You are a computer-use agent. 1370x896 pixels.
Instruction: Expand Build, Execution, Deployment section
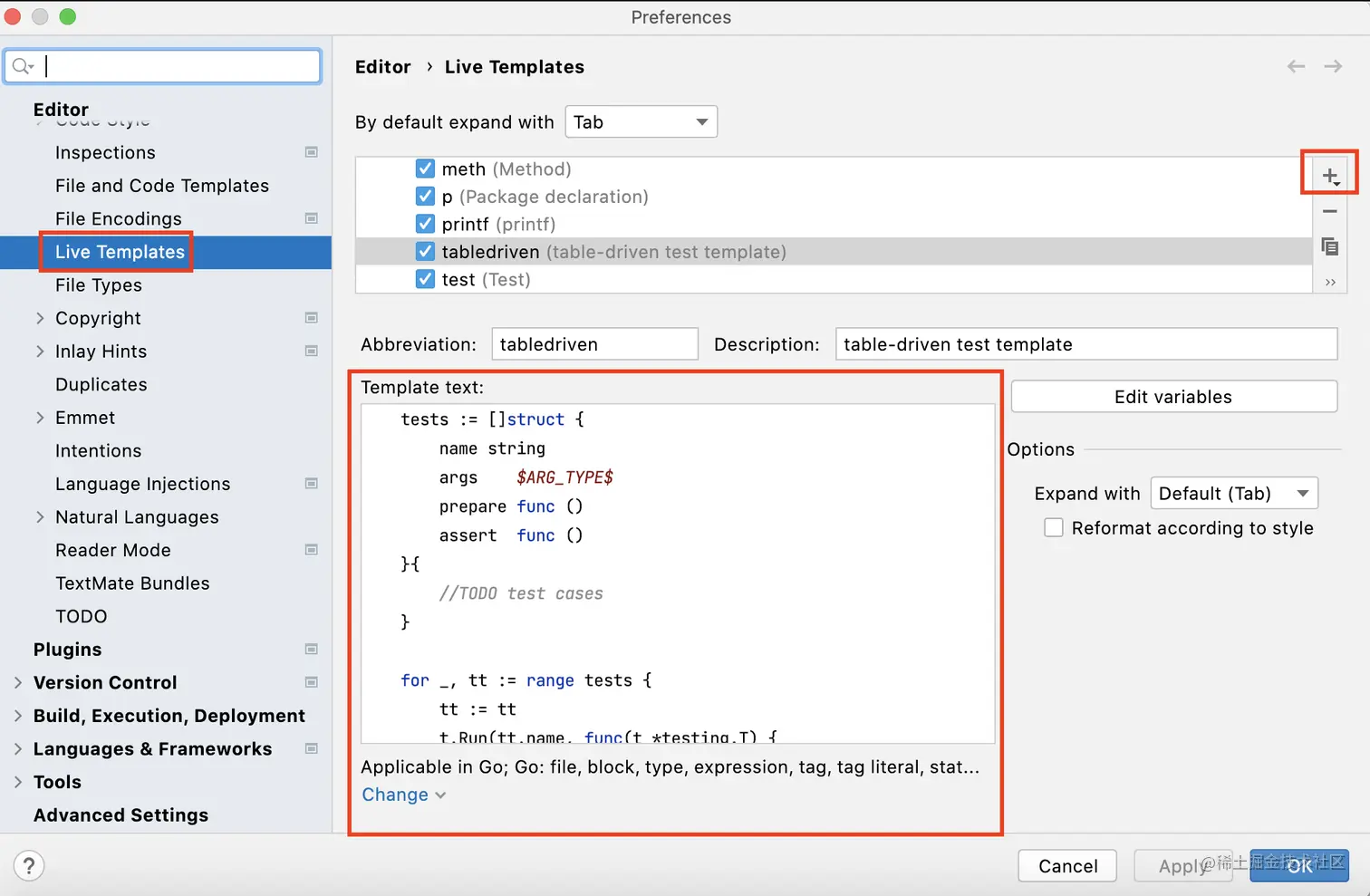[18, 716]
